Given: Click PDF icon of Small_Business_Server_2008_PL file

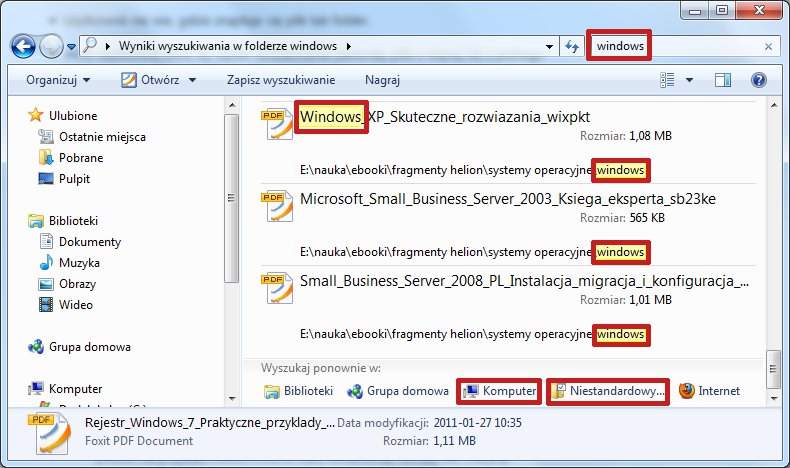Looking at the screenshot, I should (277, 288).
